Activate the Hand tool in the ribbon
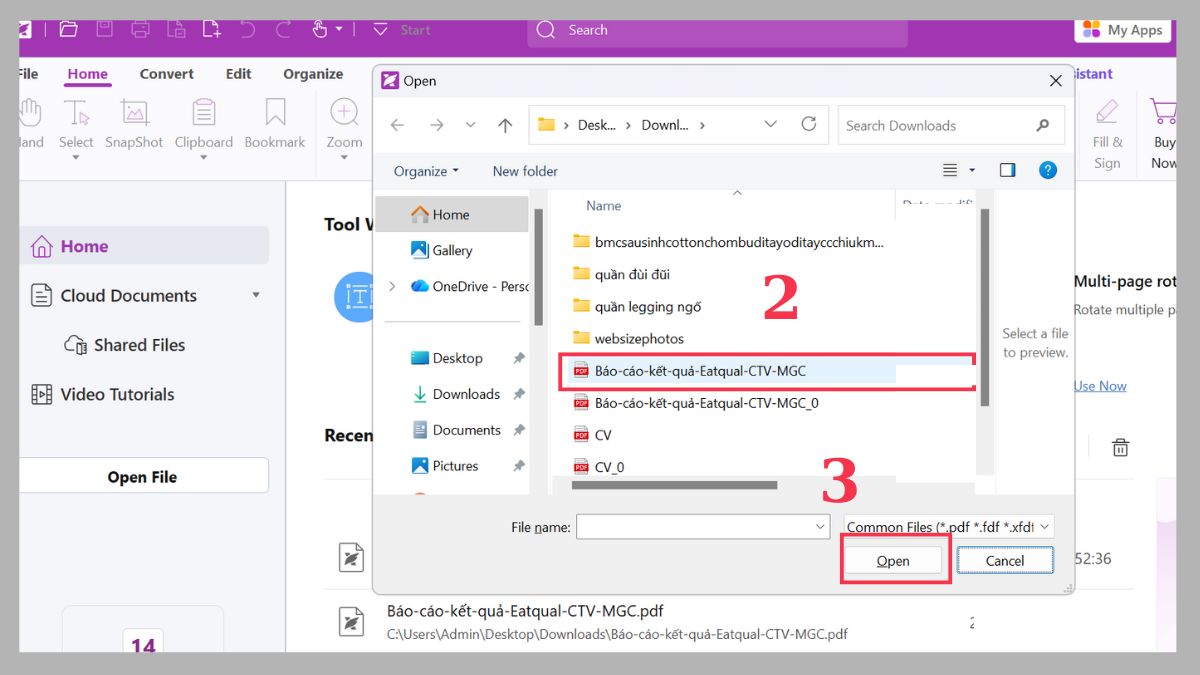 [x=29, y=120]
